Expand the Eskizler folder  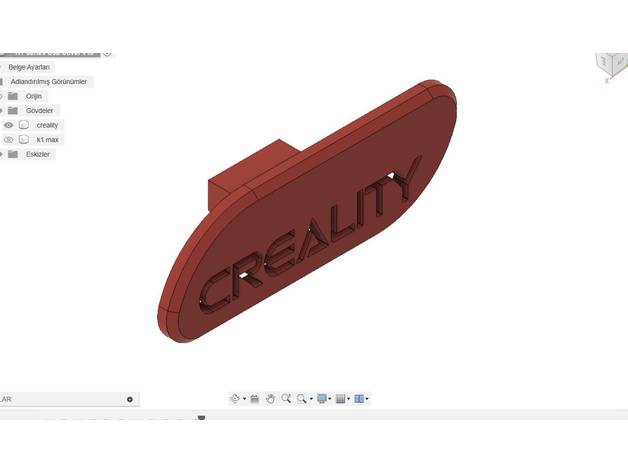point(2,154)
